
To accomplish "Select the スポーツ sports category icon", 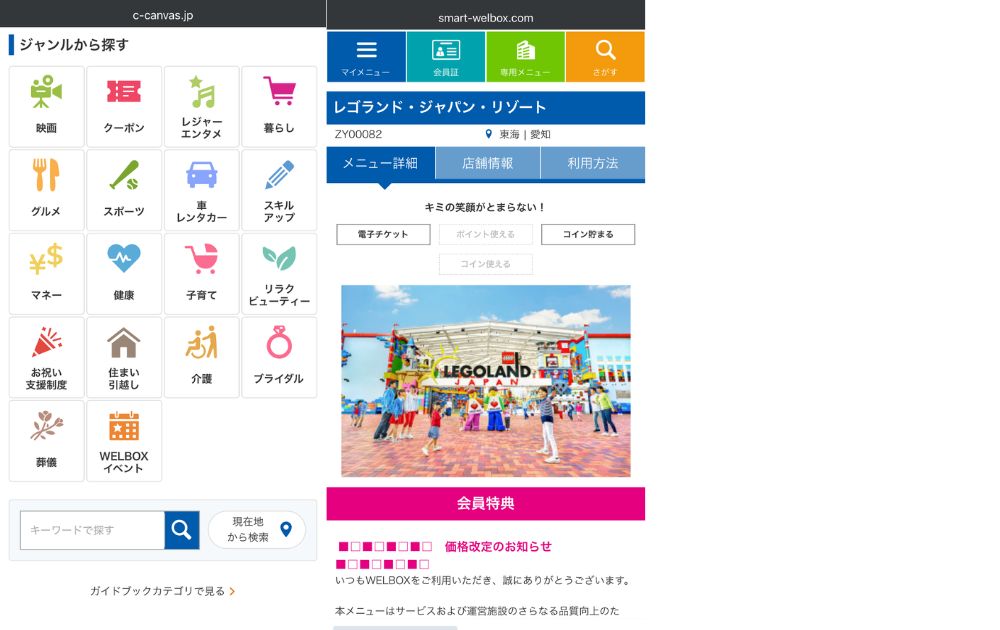I will point(123,189).
